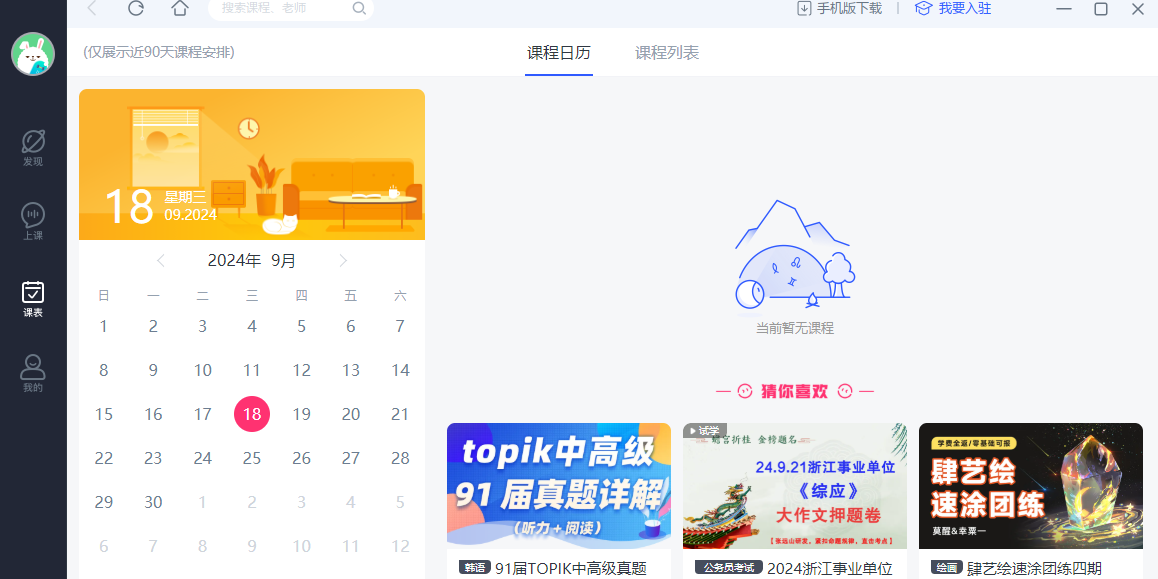Screen dimensions: 1158x579
Task: Select date 25 in the calendar
Action: point(252,458)
